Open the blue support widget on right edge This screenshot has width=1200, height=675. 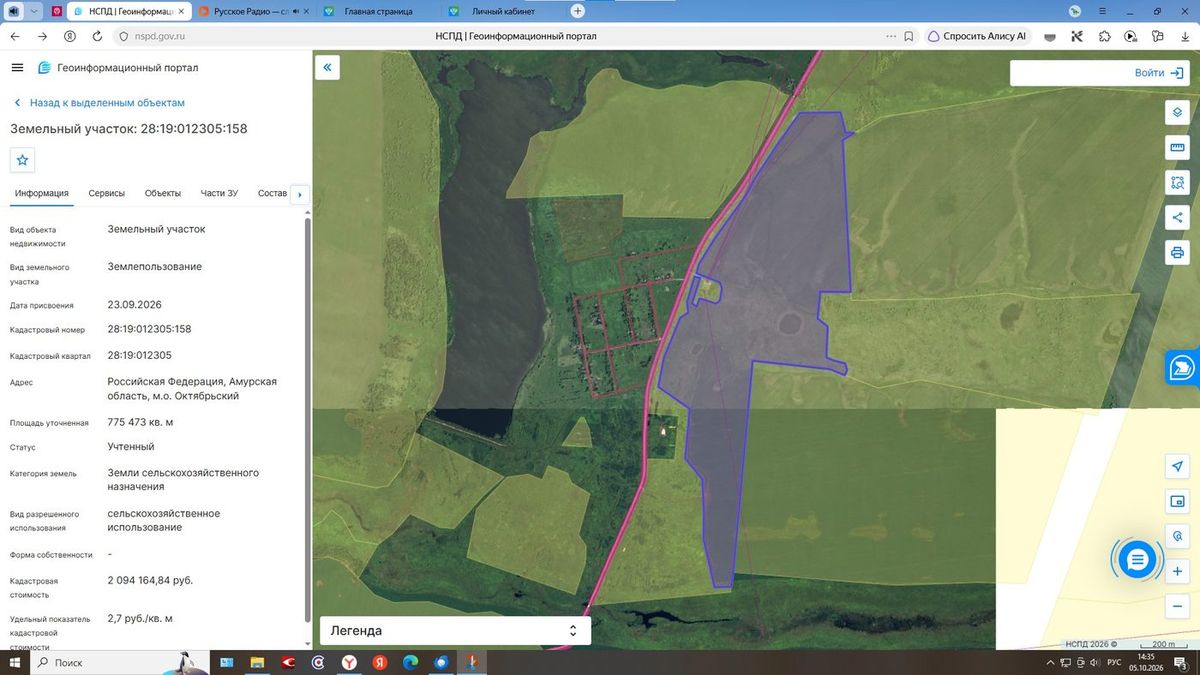point(1182,368)
